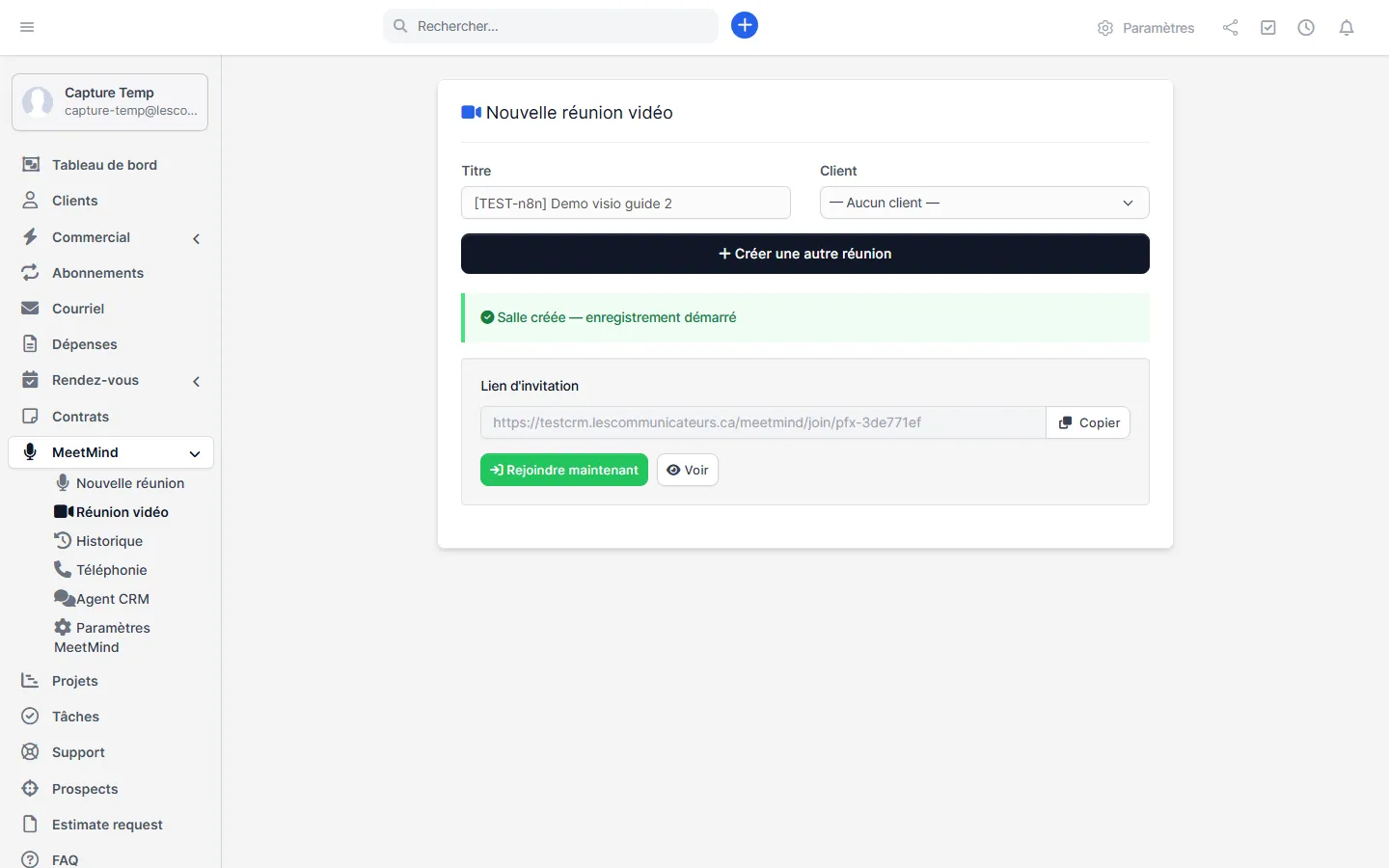Collapse the MeetMind submenu chevron
The height and width of the screenshot is (868, 1389).
coord(195,453)
